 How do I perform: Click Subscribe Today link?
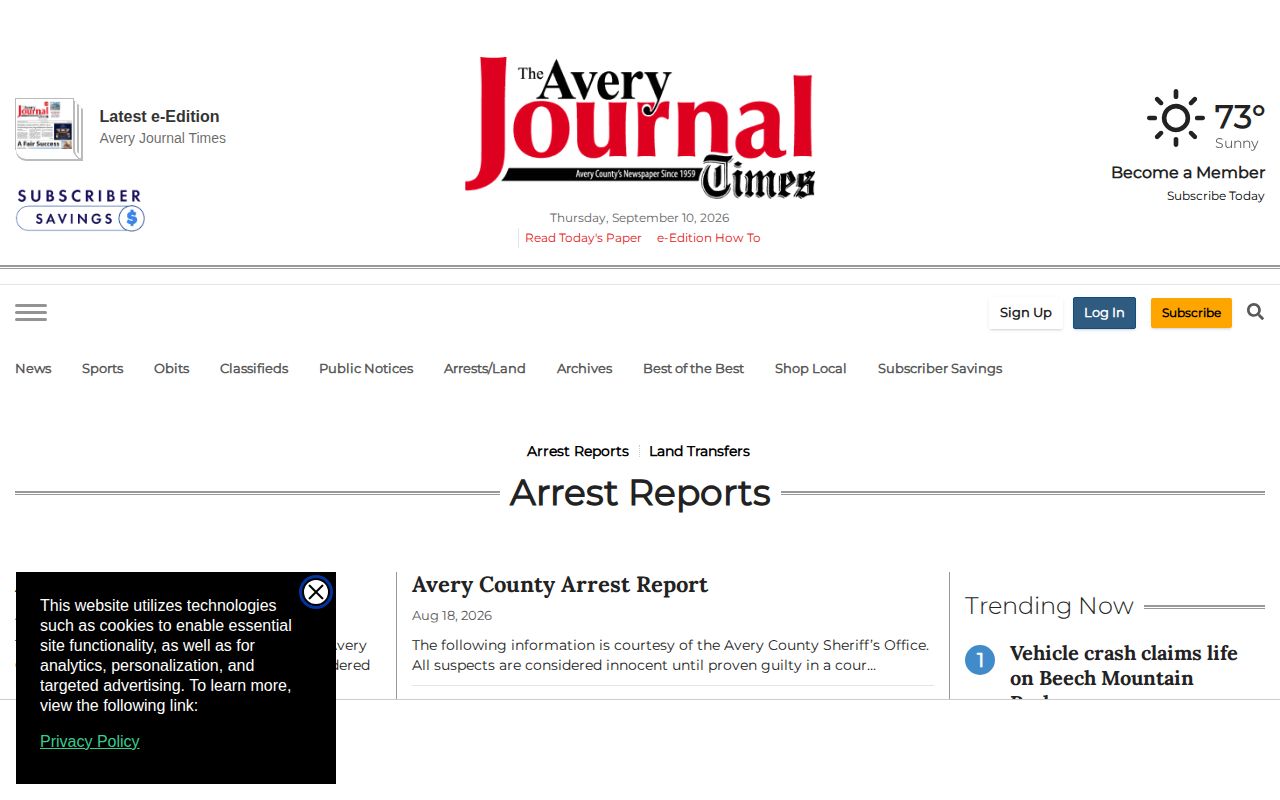(x=1216, y=196)
